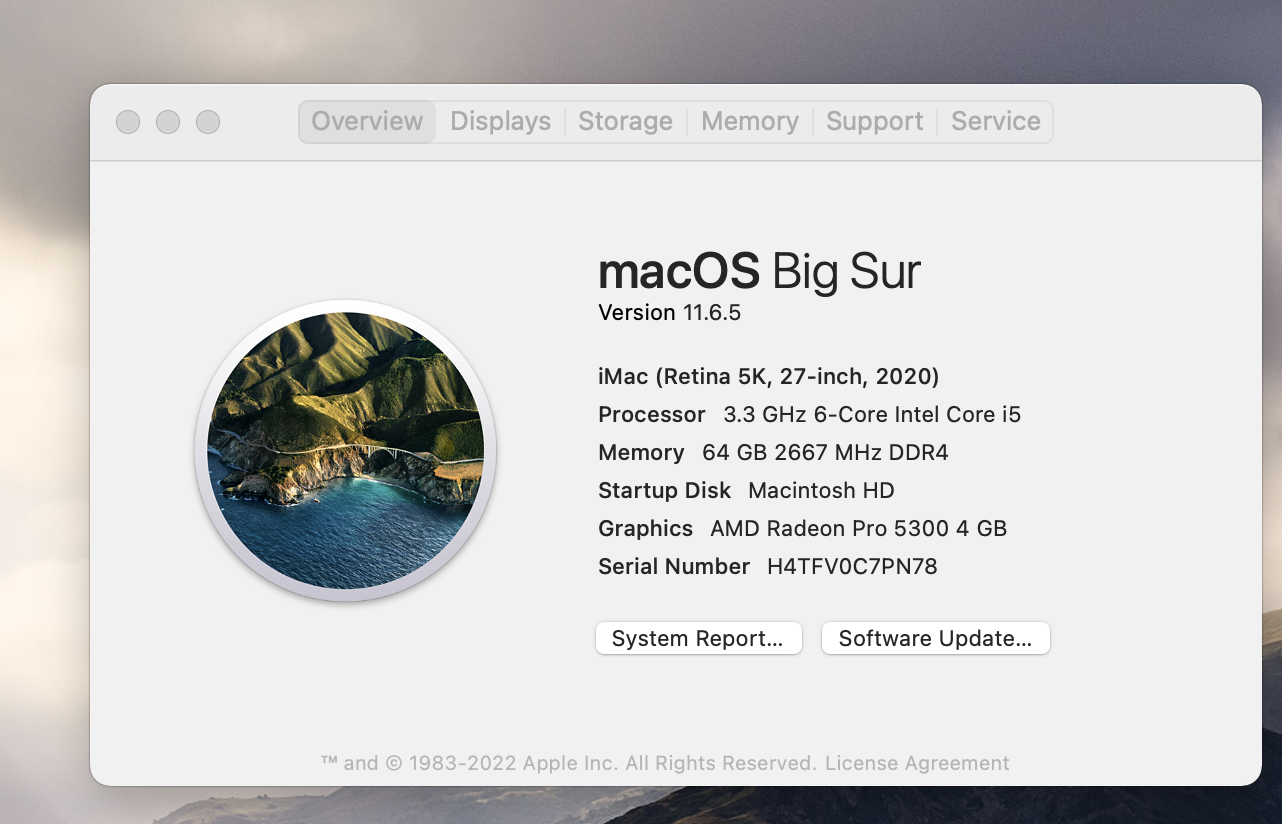Image resolution: width=1282 pixels, height=824 pixels.
Task: Select the serial number H4TFV0C7PN78
Action: click(x=852, y=566)
